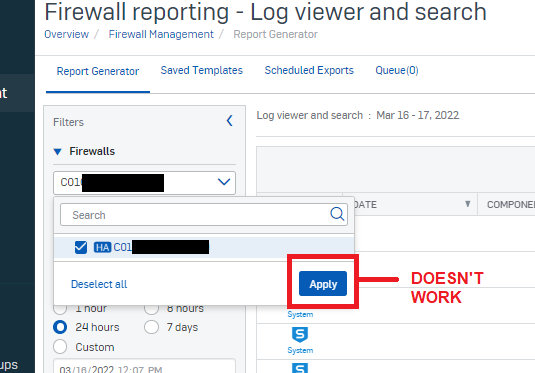Collapse the Firewalls section triangle
Viewport: 535px width, 373px height.
[57, 152]
